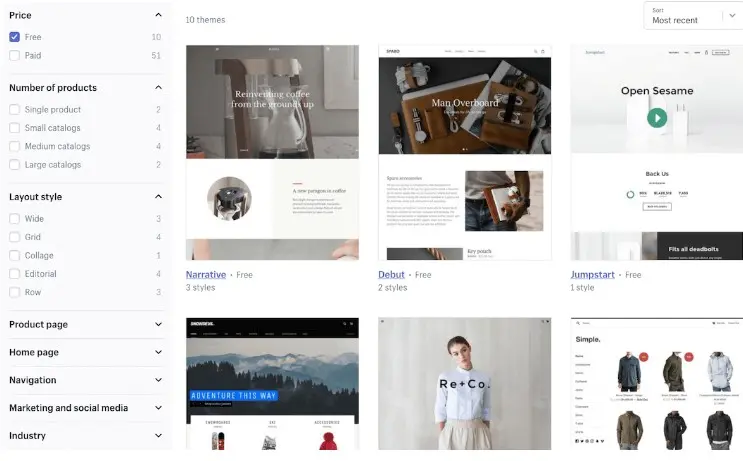Open the Narrative theme link

click(206, 274)
